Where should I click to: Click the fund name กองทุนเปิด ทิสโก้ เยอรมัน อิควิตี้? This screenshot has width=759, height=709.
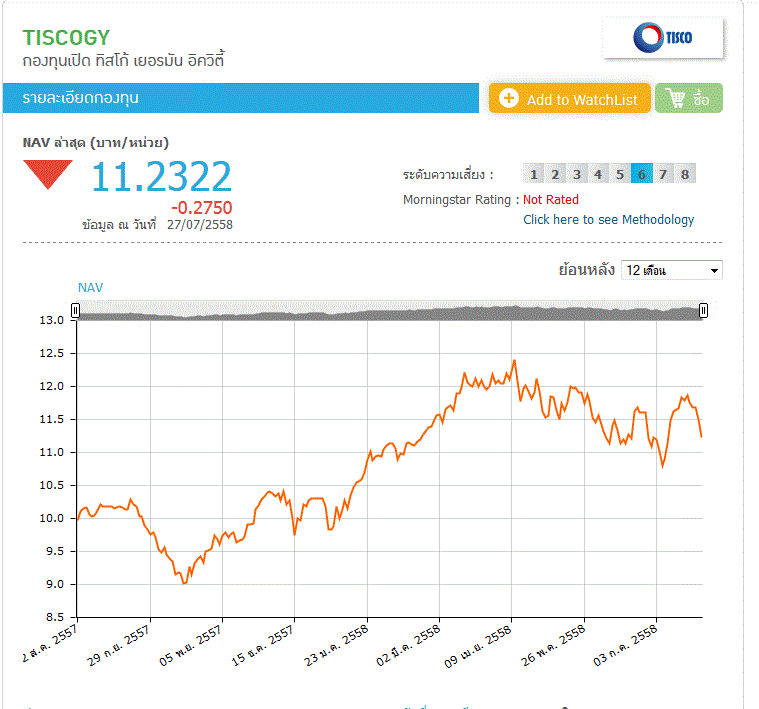pos(123,60)
